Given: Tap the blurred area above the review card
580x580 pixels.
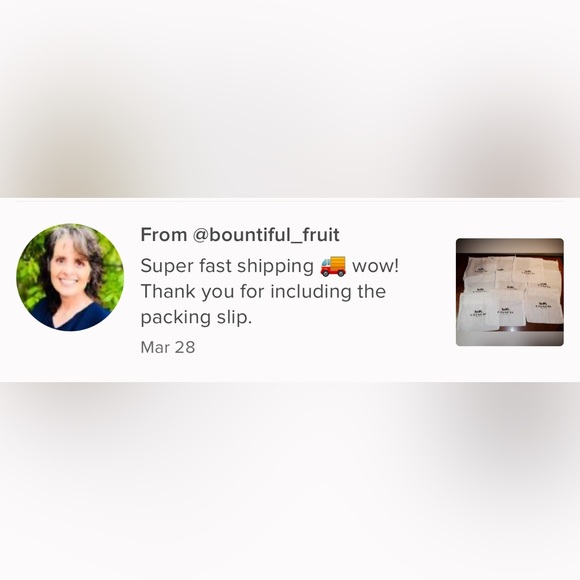Looking at the screenshot, I should click(x=290, y=99).
